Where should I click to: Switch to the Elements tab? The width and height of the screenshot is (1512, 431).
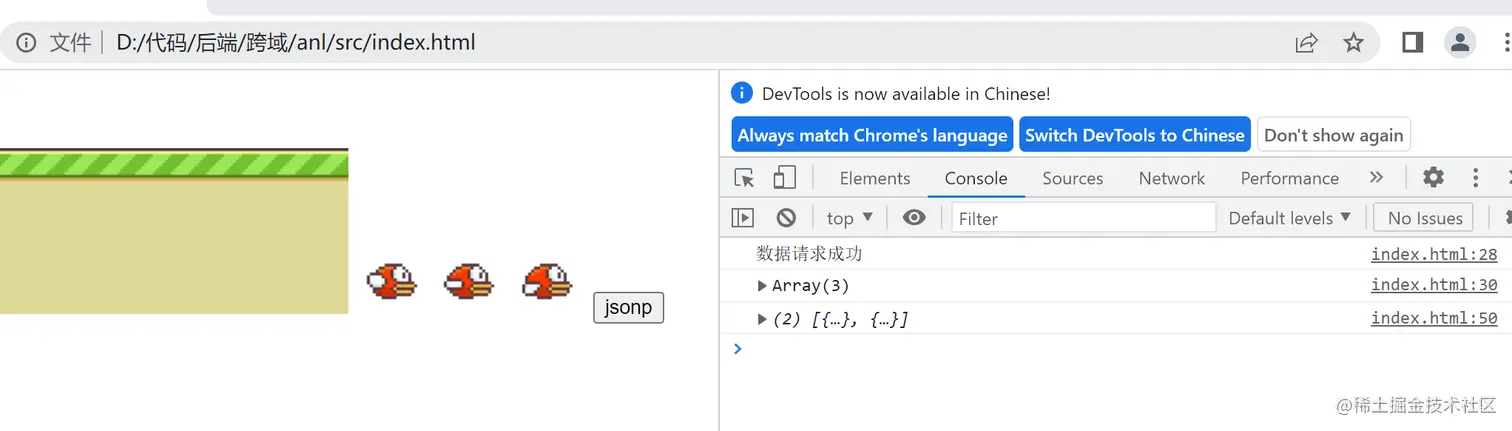tap(874, 178)
